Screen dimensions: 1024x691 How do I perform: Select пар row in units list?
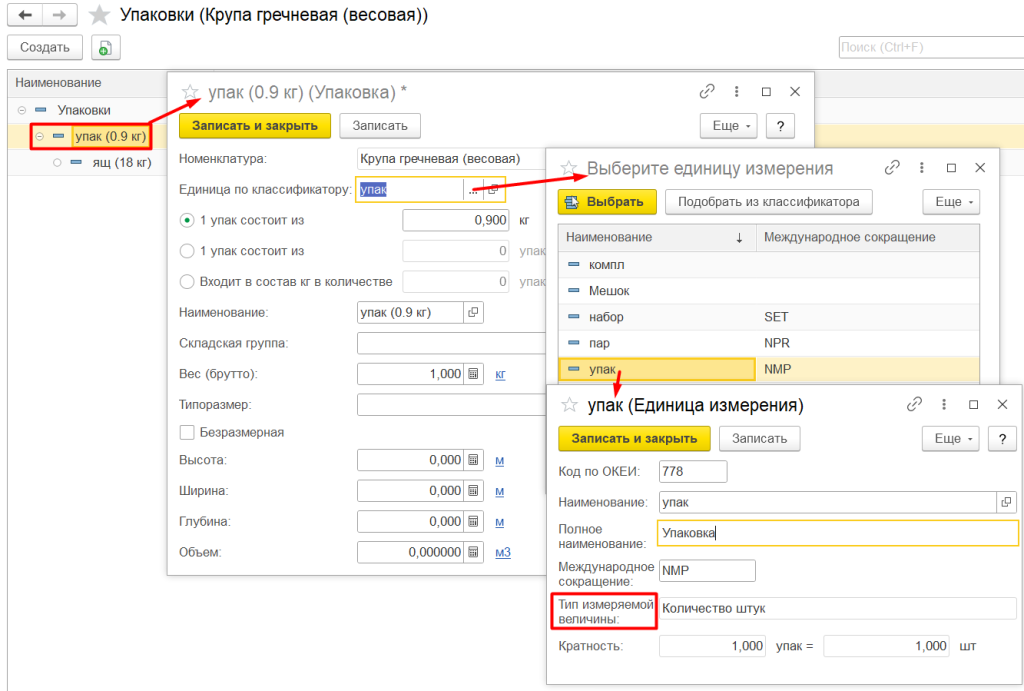click(769, 343)
